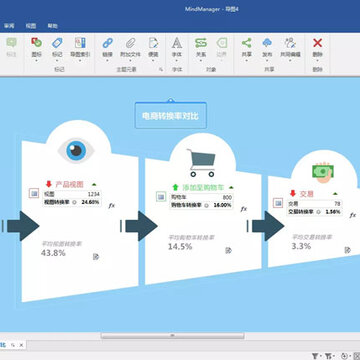Click the 链接 link icon in ribbon

pyautogui.click(x=107, y=43)
